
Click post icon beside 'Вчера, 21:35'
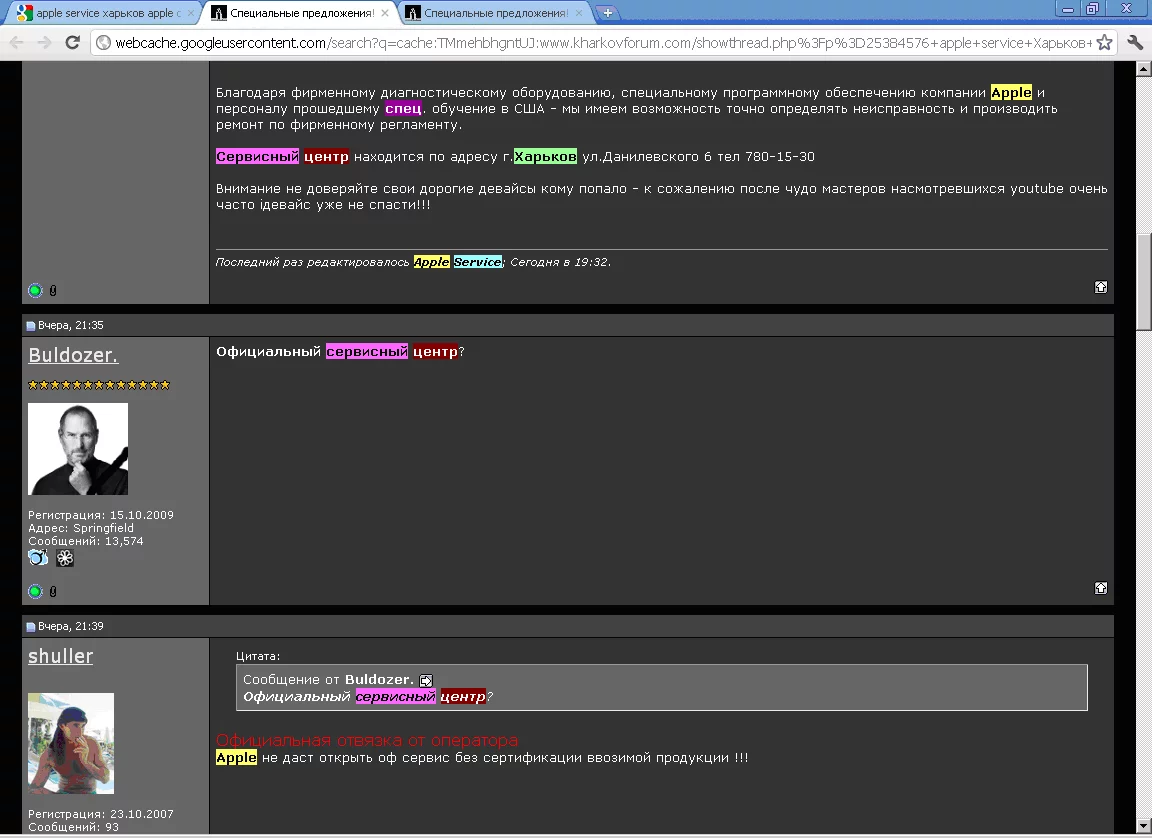pyautogui.click(x=31, y=325)
